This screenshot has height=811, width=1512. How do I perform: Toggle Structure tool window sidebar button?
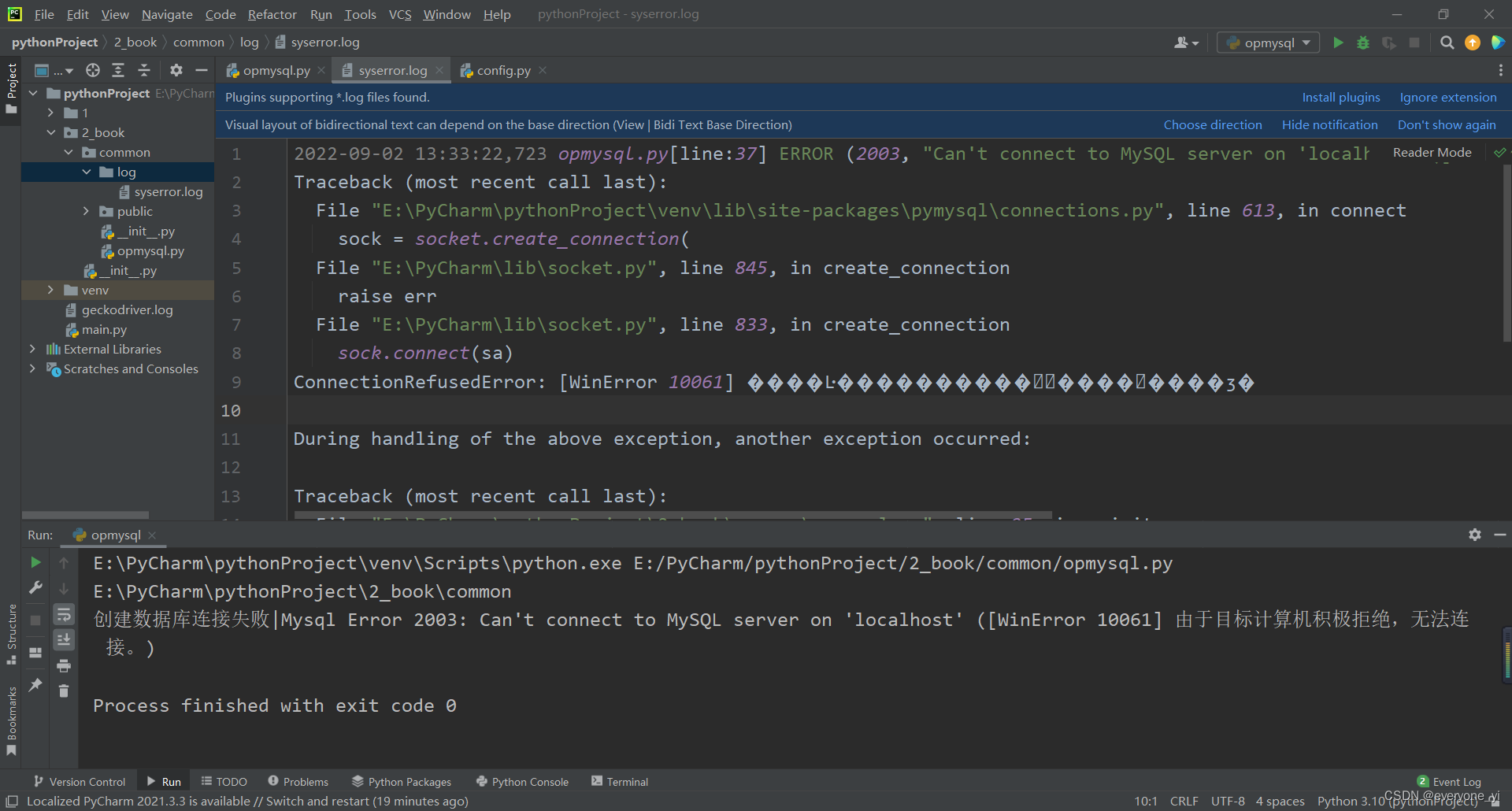pos(11,634)
